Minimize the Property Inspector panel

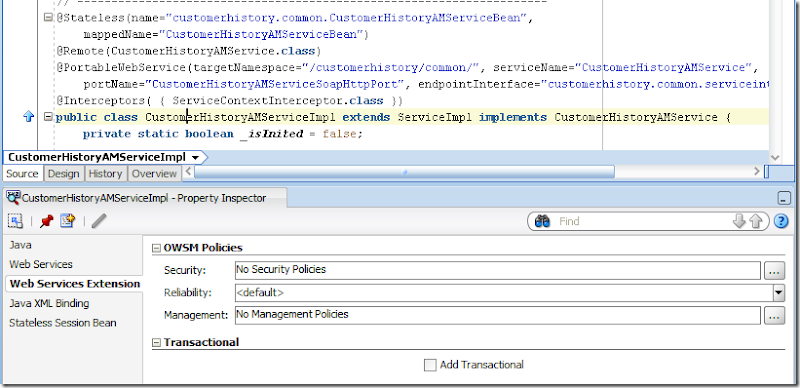pyautogui.click(x=784, y=198)
